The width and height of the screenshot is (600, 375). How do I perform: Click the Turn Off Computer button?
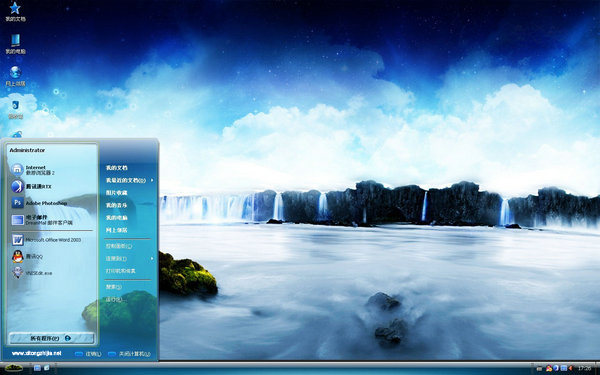[x=129, y=354]
